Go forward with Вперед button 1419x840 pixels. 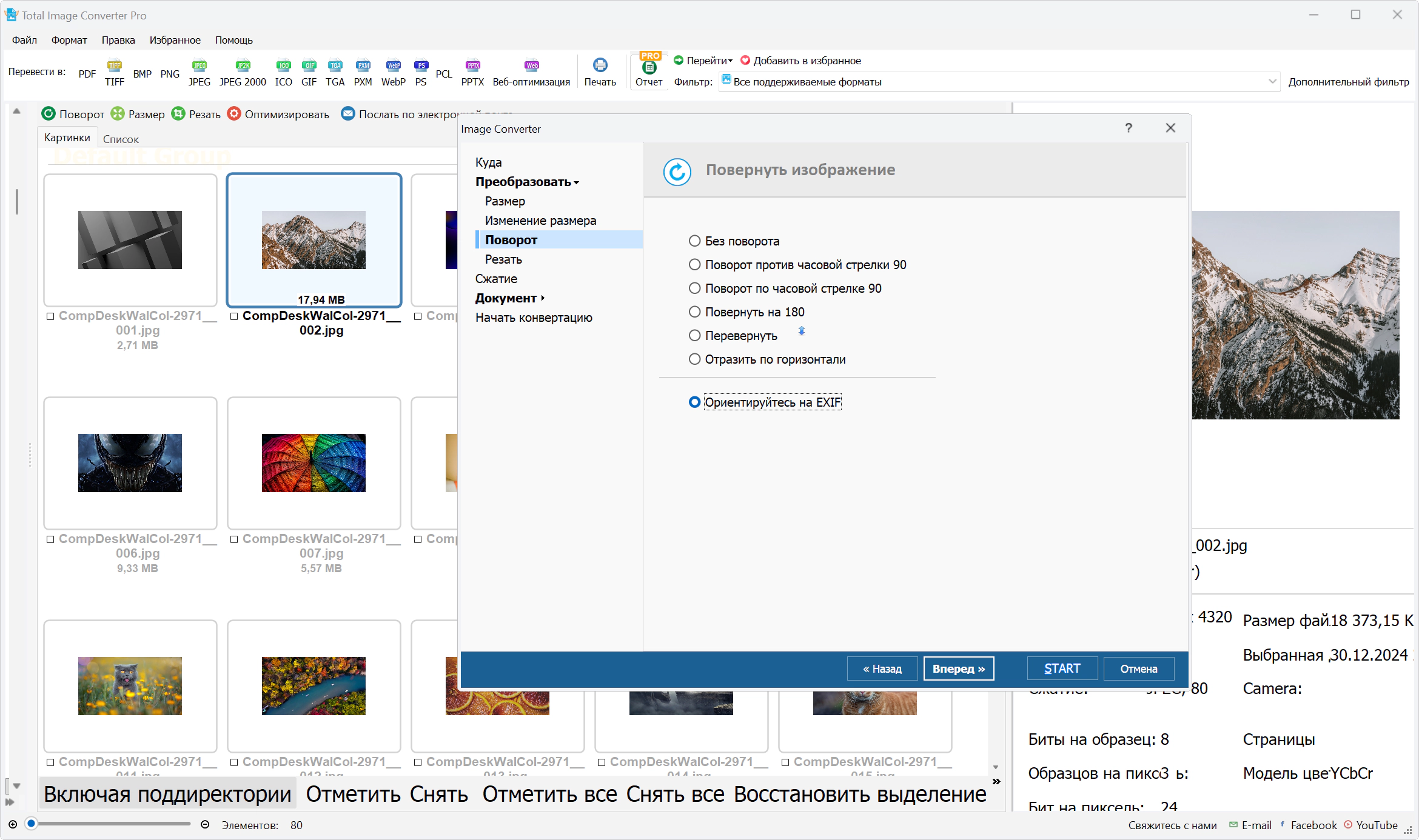[x=958, y=668]
